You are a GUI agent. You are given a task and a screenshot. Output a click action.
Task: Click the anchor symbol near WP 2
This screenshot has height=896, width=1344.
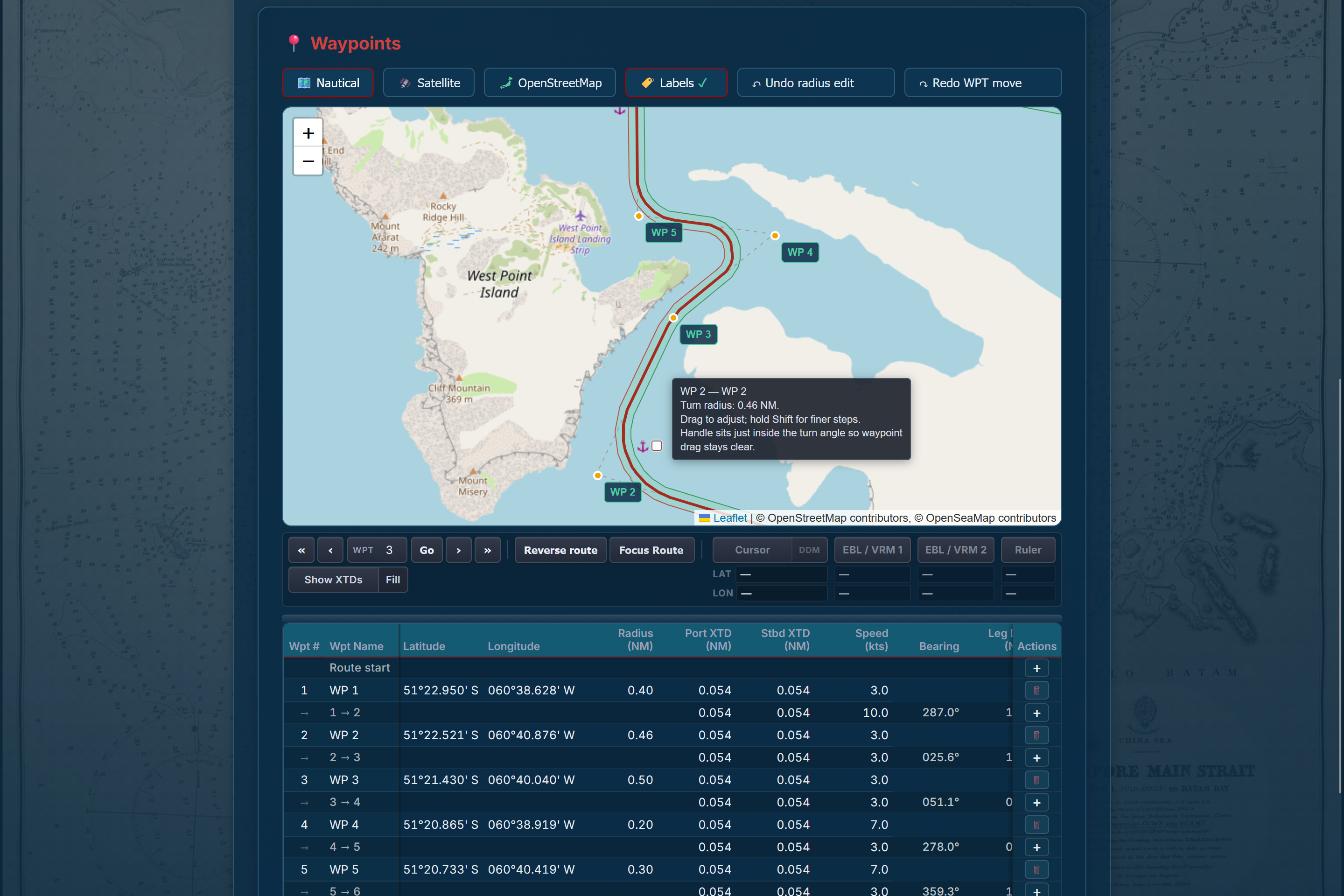(643, 446)
